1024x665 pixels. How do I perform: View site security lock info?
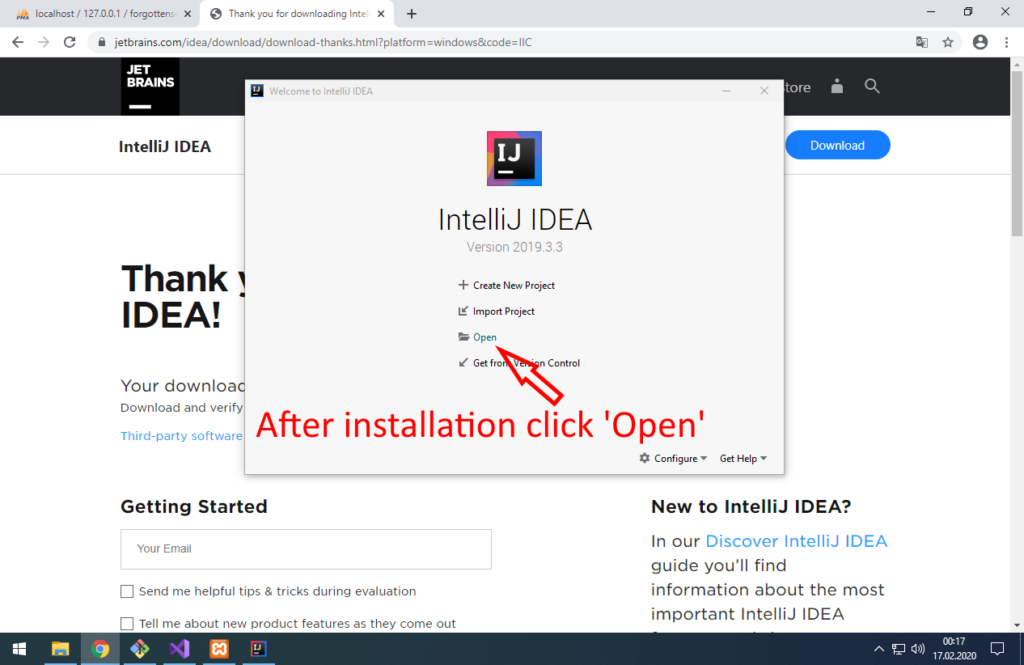point(101,42)
